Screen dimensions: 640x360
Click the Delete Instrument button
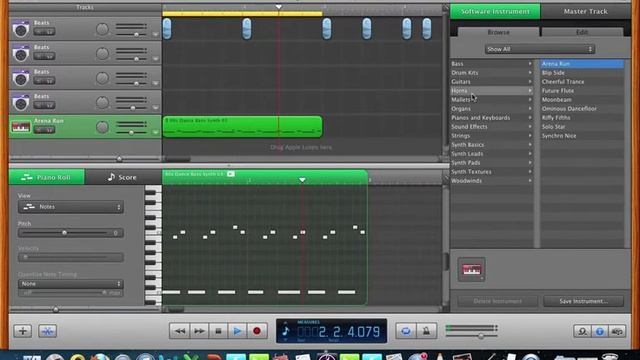click(498, 301)
